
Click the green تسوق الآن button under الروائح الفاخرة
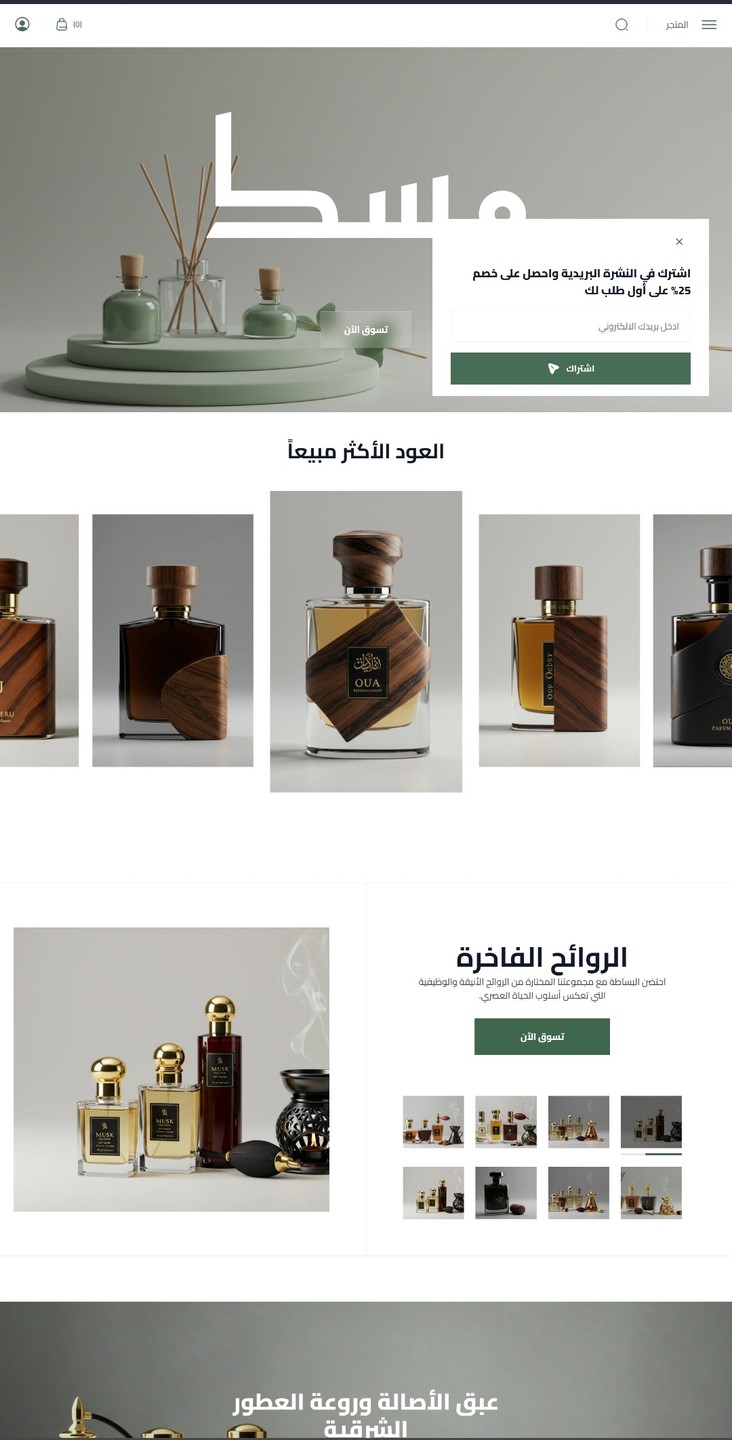pos(542,1036)
